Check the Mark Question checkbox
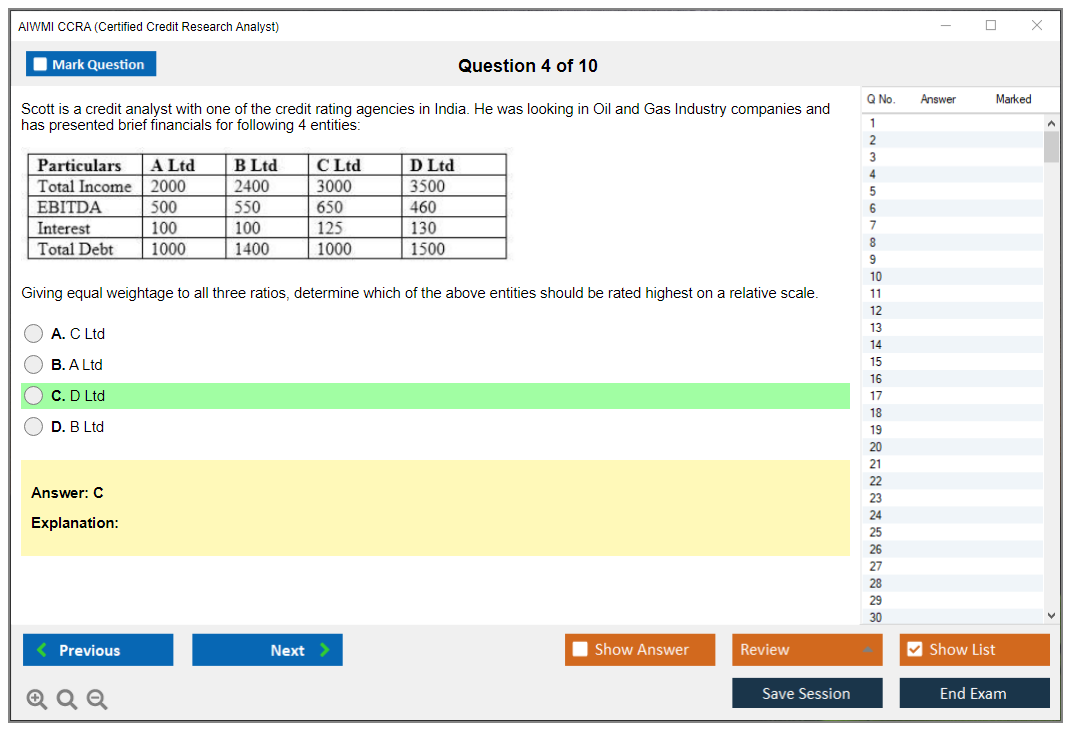This screenshot has width=1075, height=735. coord(41,64)
